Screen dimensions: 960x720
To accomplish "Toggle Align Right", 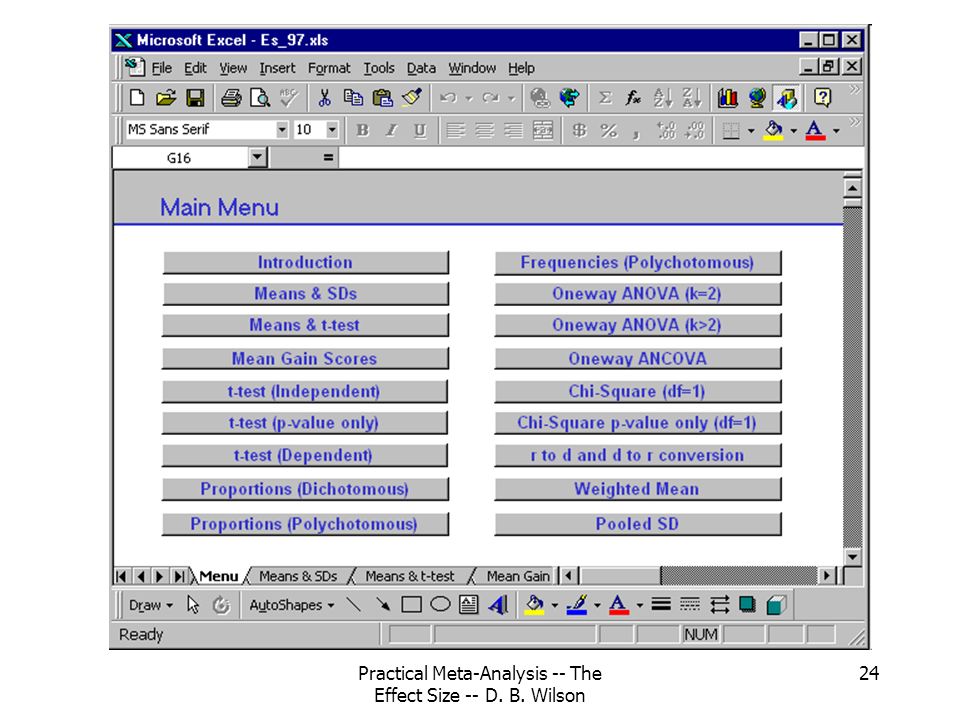I will 513,130.
